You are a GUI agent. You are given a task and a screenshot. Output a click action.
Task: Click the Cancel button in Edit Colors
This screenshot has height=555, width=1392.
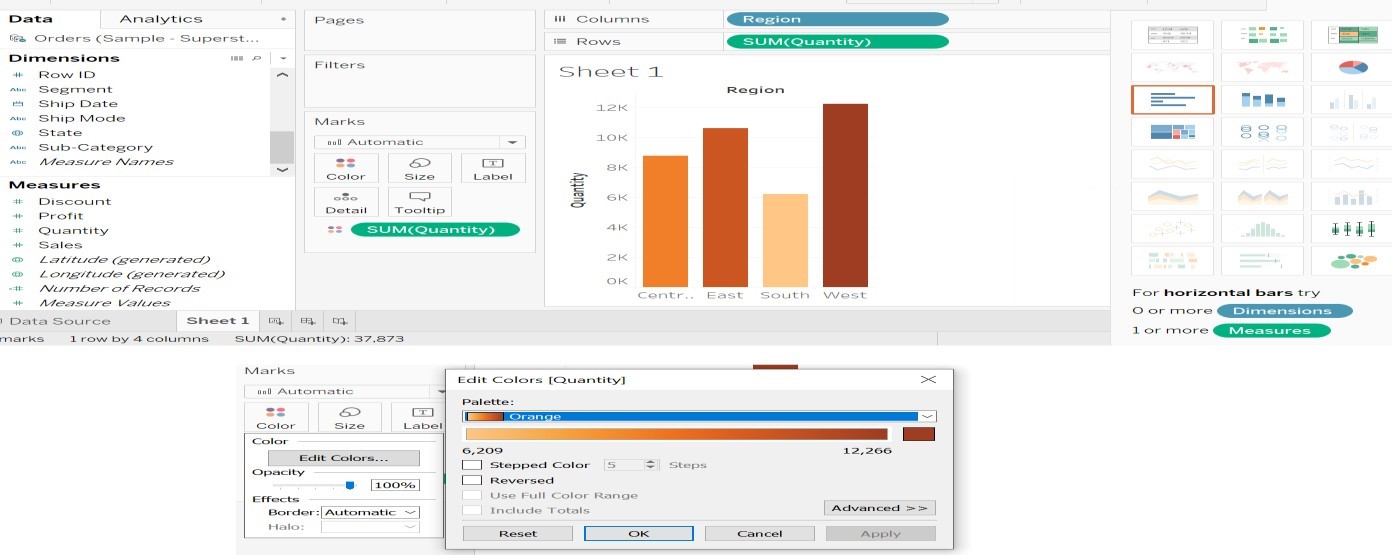point(760,534)
